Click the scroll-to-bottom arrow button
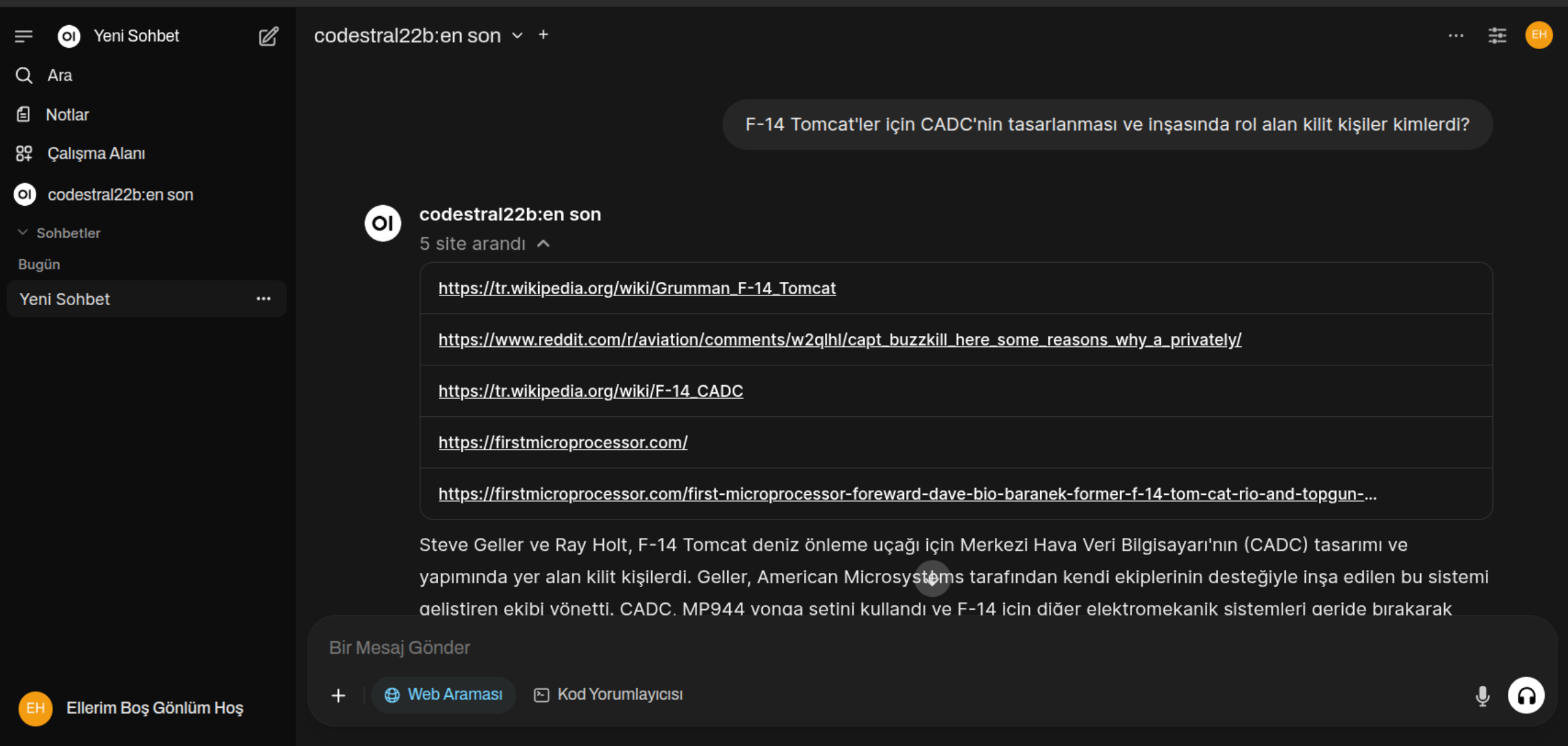Screen dimensions: 1568x746 [932, 578]
